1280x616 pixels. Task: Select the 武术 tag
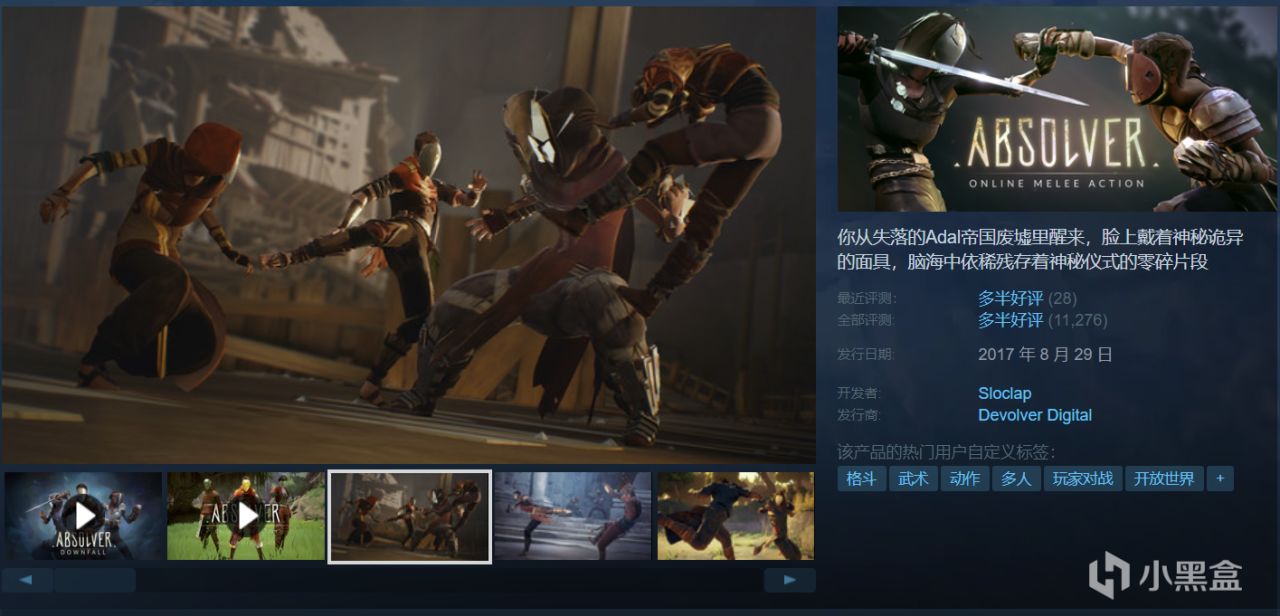(913, 478)
